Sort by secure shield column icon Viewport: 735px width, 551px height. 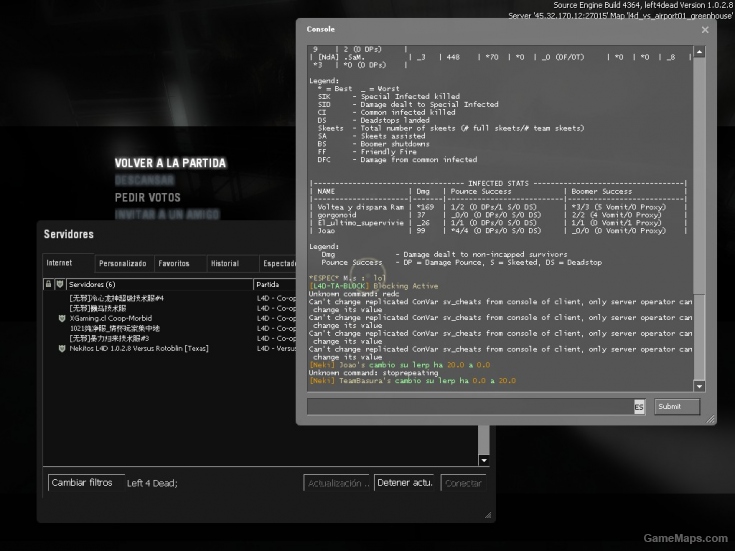point(60,284)
